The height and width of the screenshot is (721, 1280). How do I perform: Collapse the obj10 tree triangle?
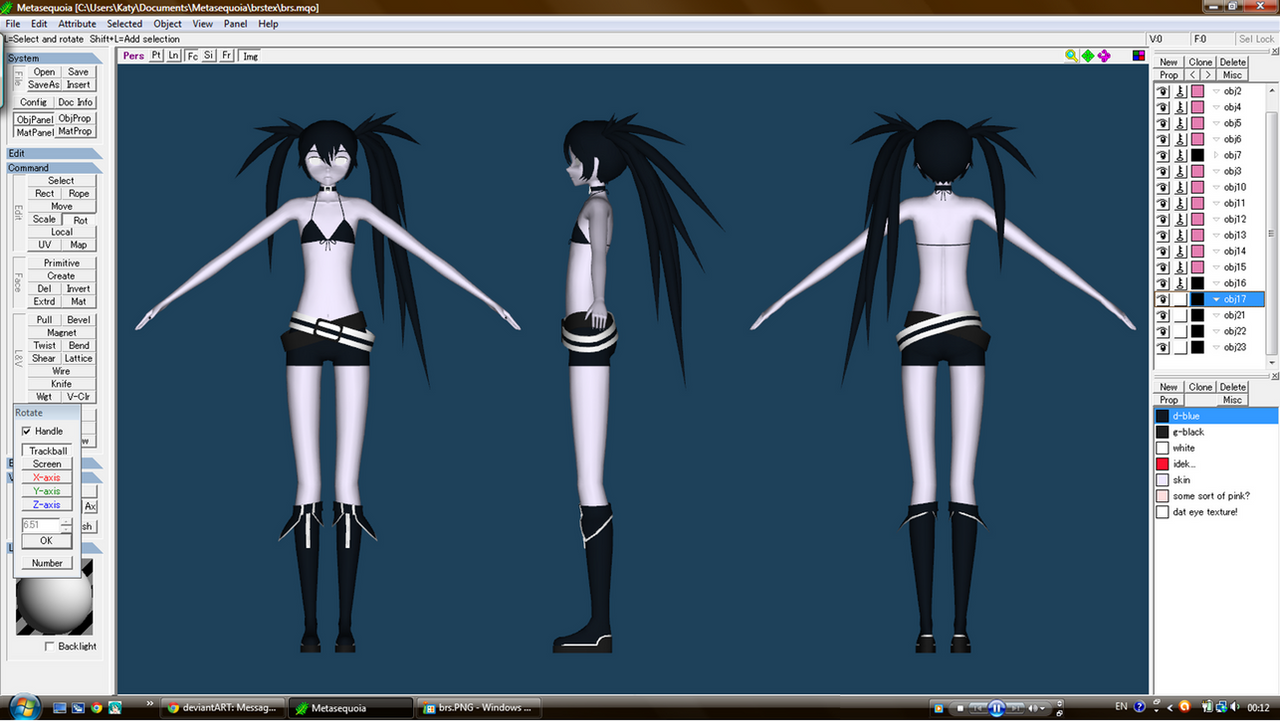(1216, 187)
